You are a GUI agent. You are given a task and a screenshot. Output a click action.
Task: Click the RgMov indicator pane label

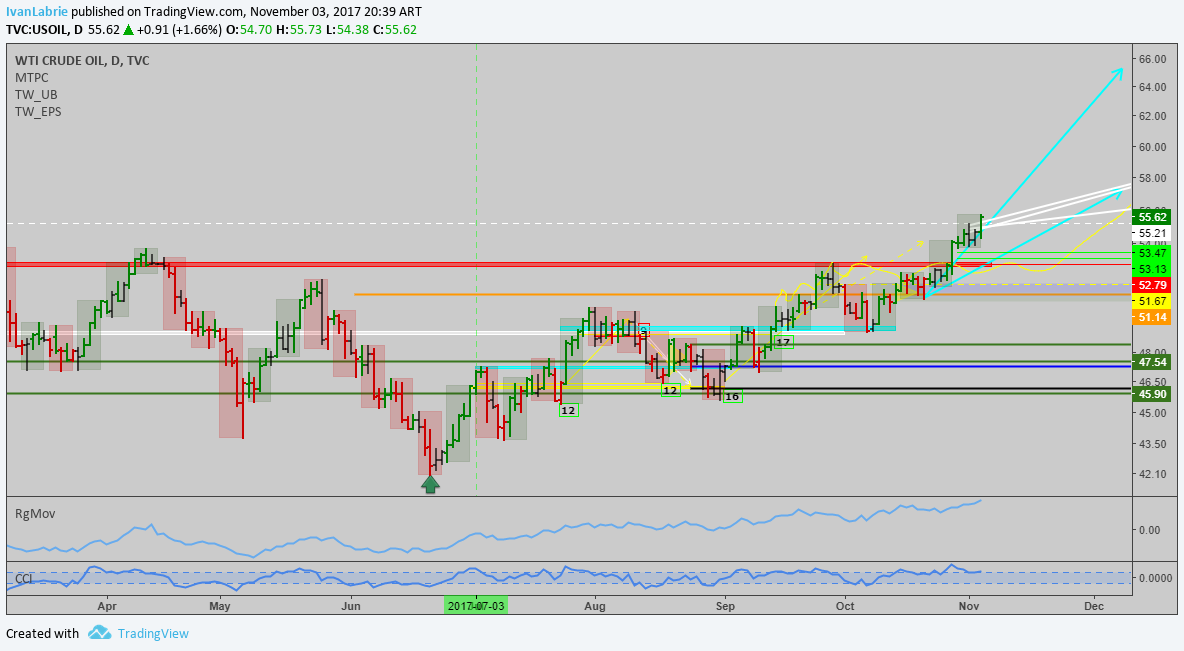pyautogui.click(x=35, y=514)
